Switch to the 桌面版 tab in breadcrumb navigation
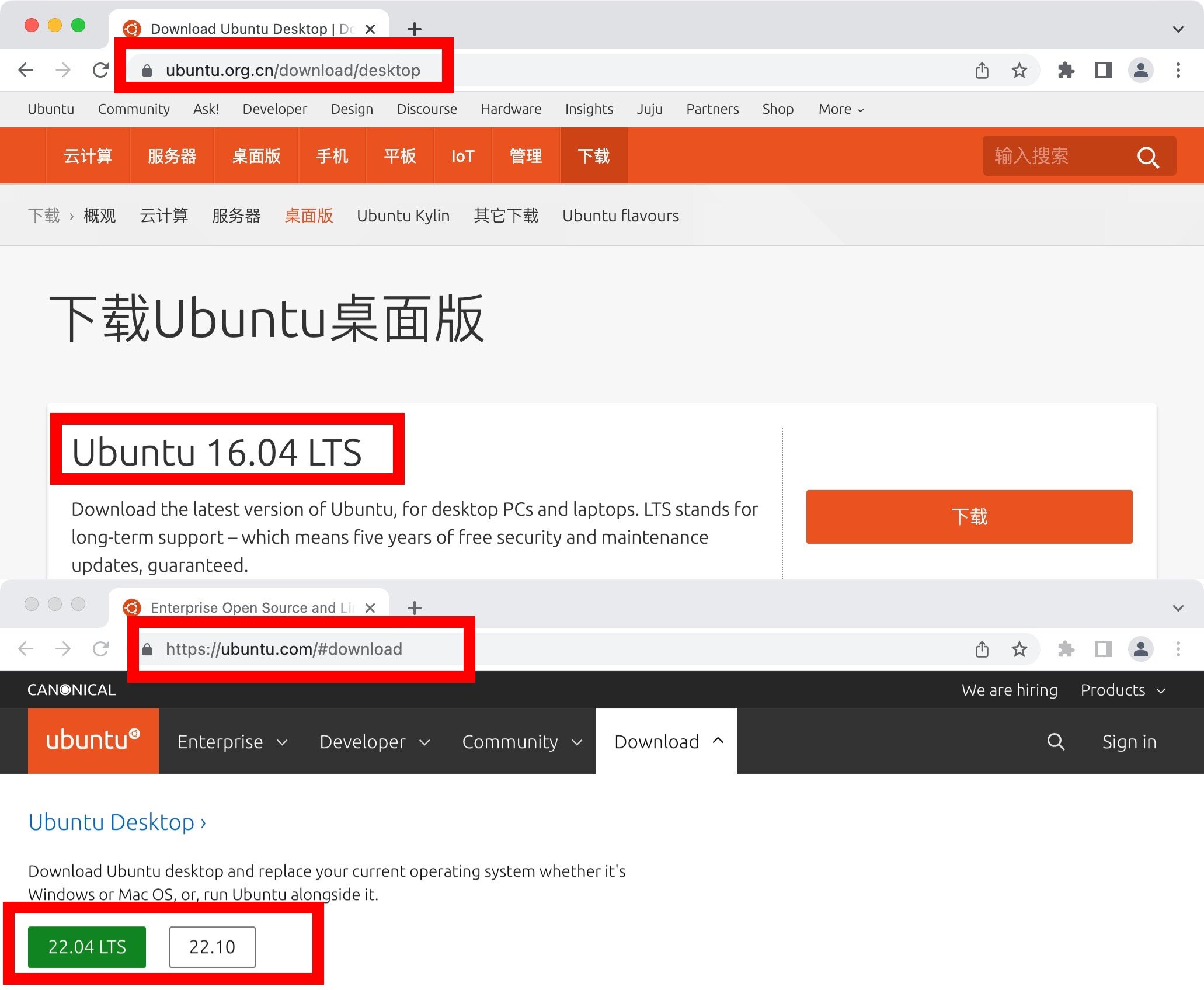1204x990 pixels. 309,216
